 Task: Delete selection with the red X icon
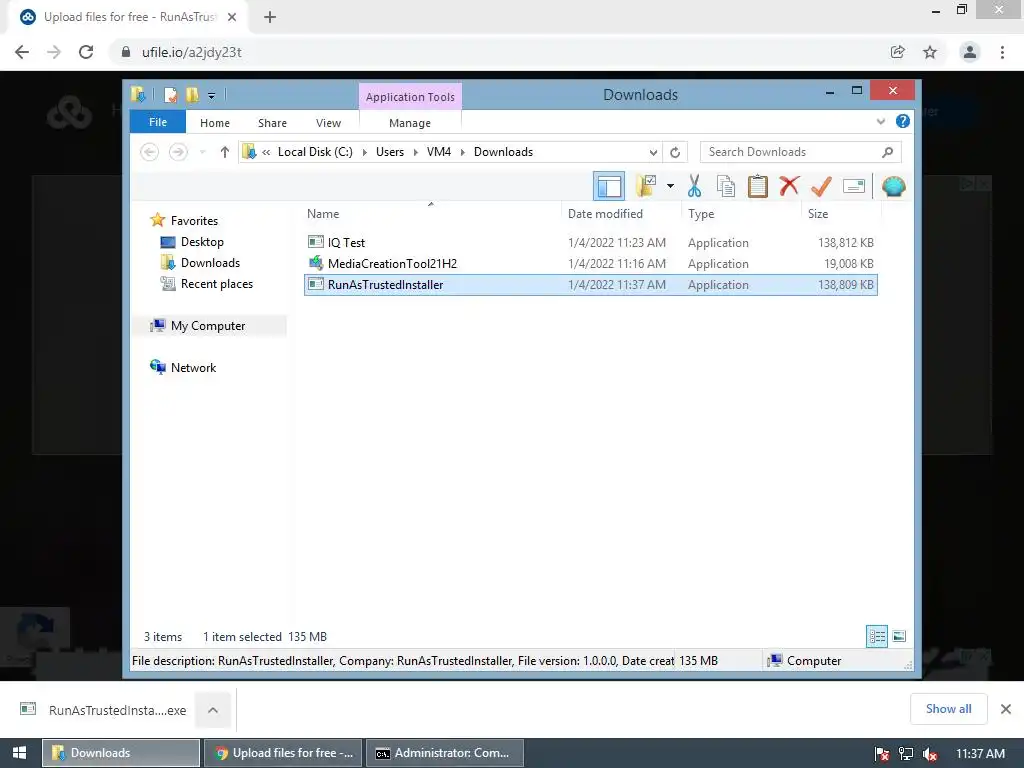pyautogui.click(x=789, y=186)
